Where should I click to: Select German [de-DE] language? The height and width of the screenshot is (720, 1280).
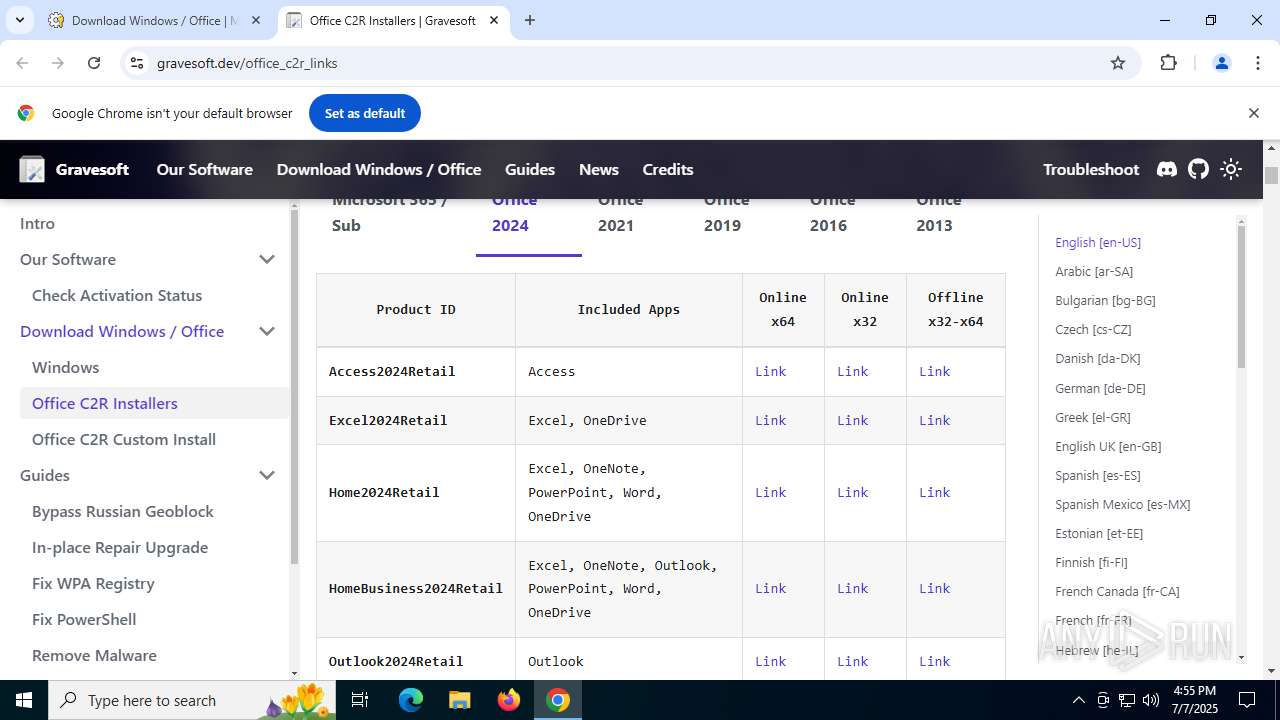tap(1100, 388)
